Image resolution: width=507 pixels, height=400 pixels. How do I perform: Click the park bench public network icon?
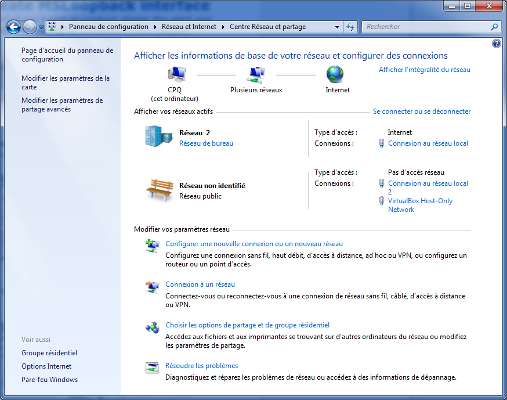tap(159, 190)
